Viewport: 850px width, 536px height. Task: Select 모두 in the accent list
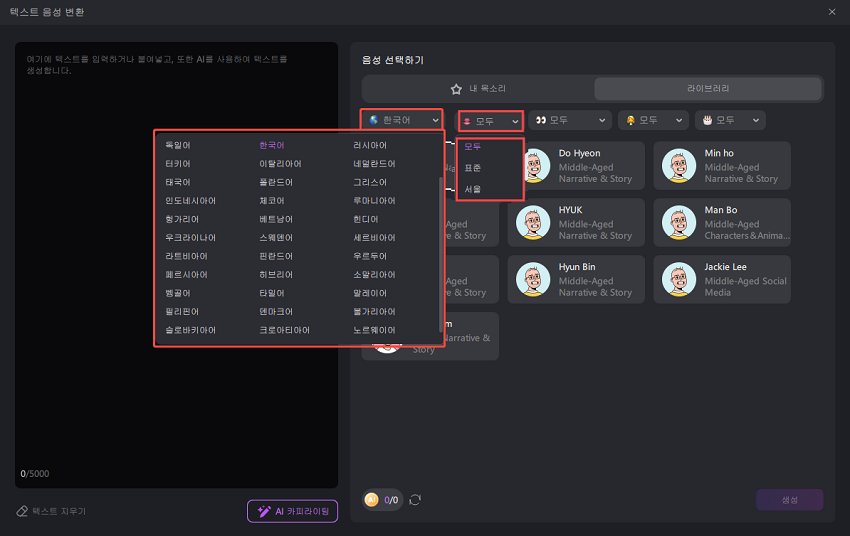click(x=473, y=146)
